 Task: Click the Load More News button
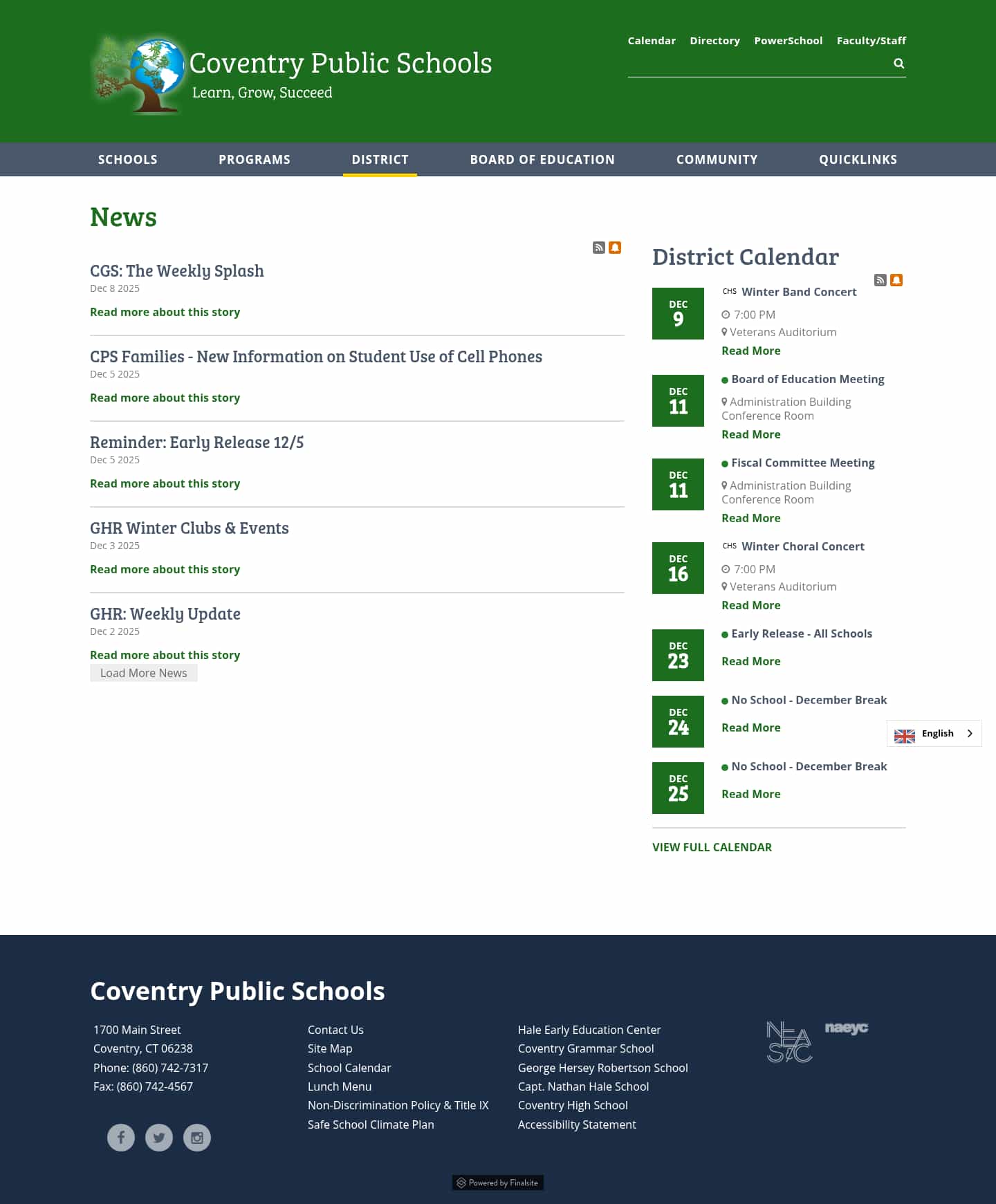click(x=144, y=673)
